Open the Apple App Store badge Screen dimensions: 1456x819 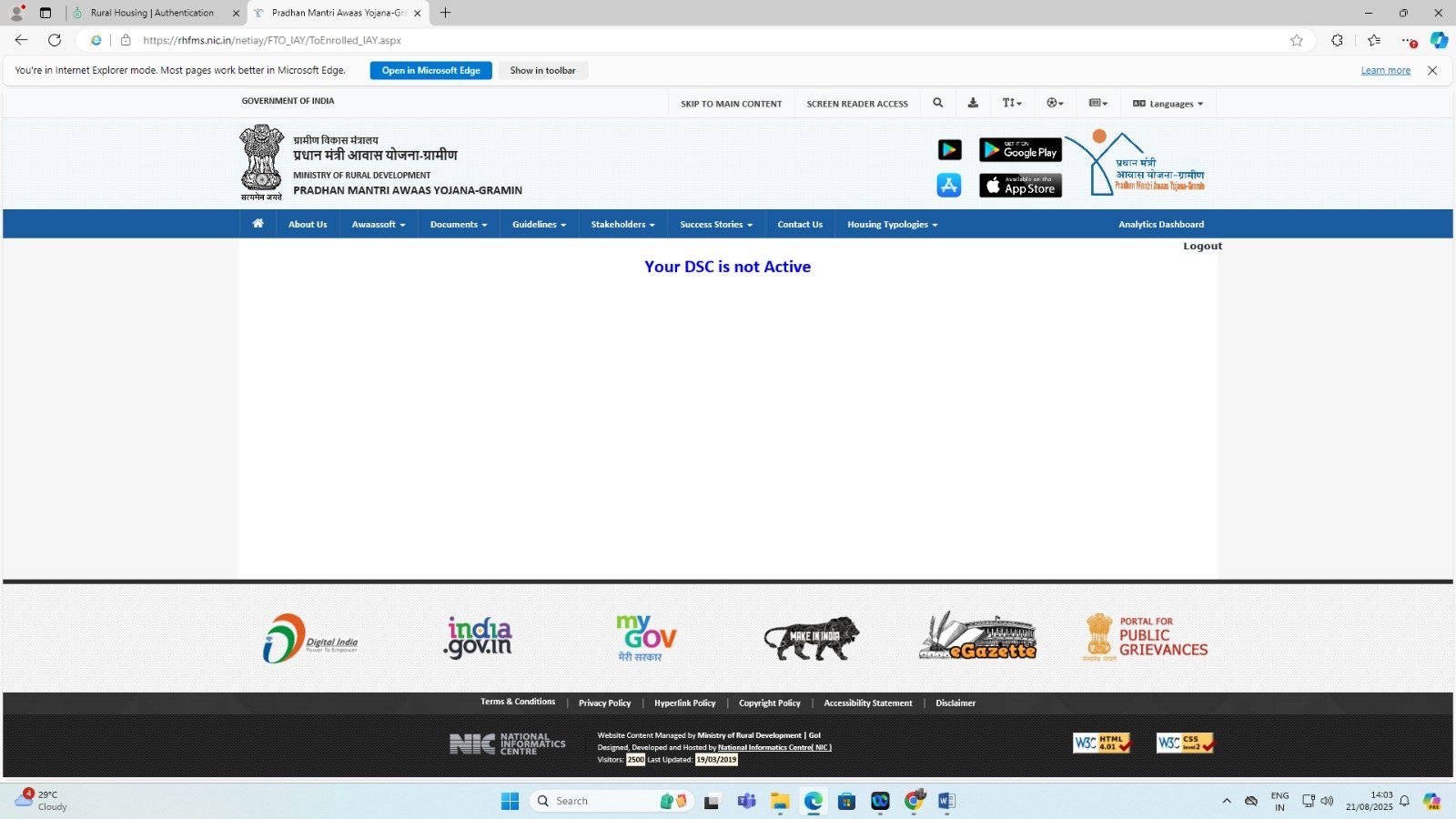[x=1020, y=186]
